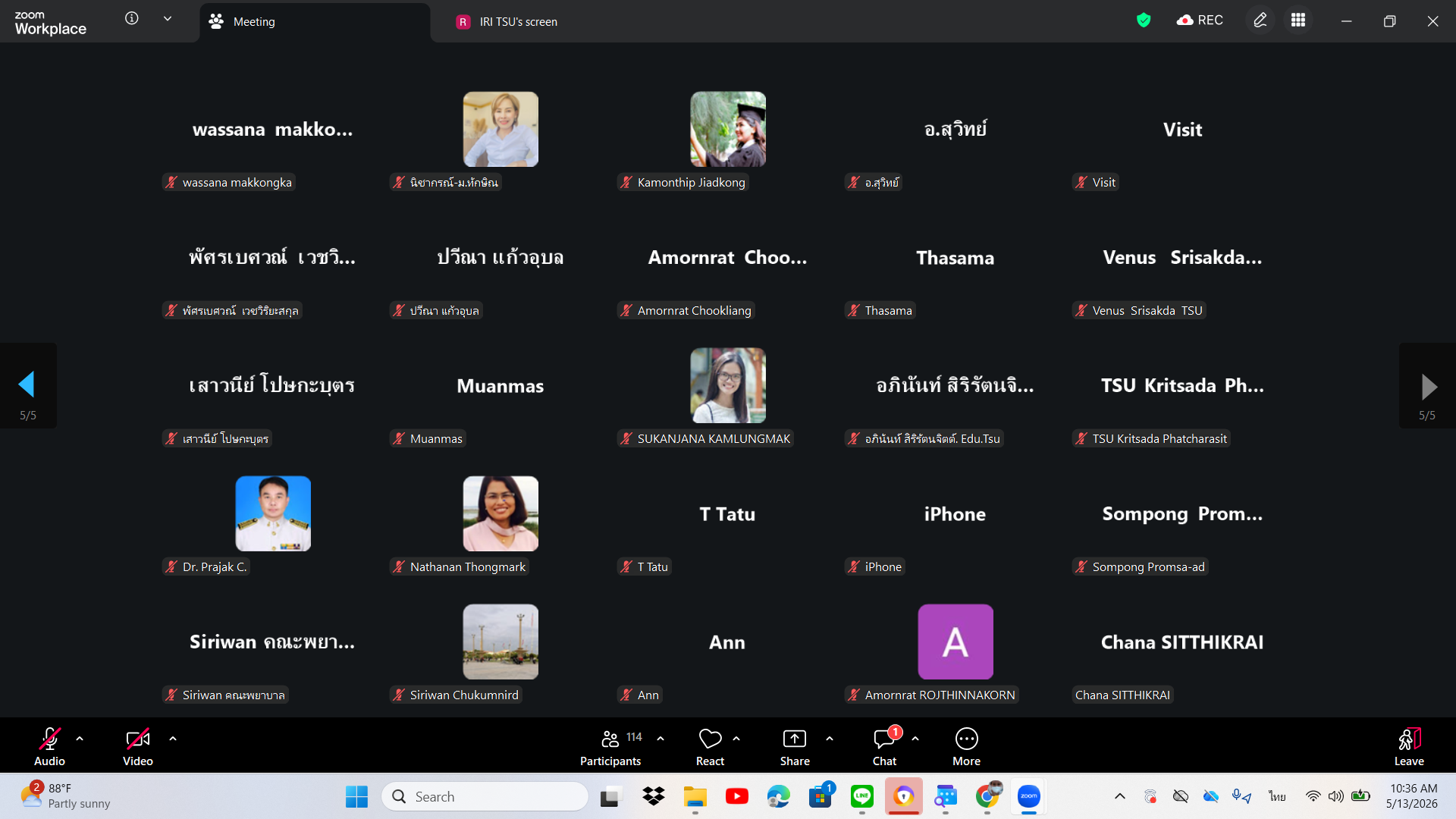
Task: Click Thasama name label
Action: [880, 310]
